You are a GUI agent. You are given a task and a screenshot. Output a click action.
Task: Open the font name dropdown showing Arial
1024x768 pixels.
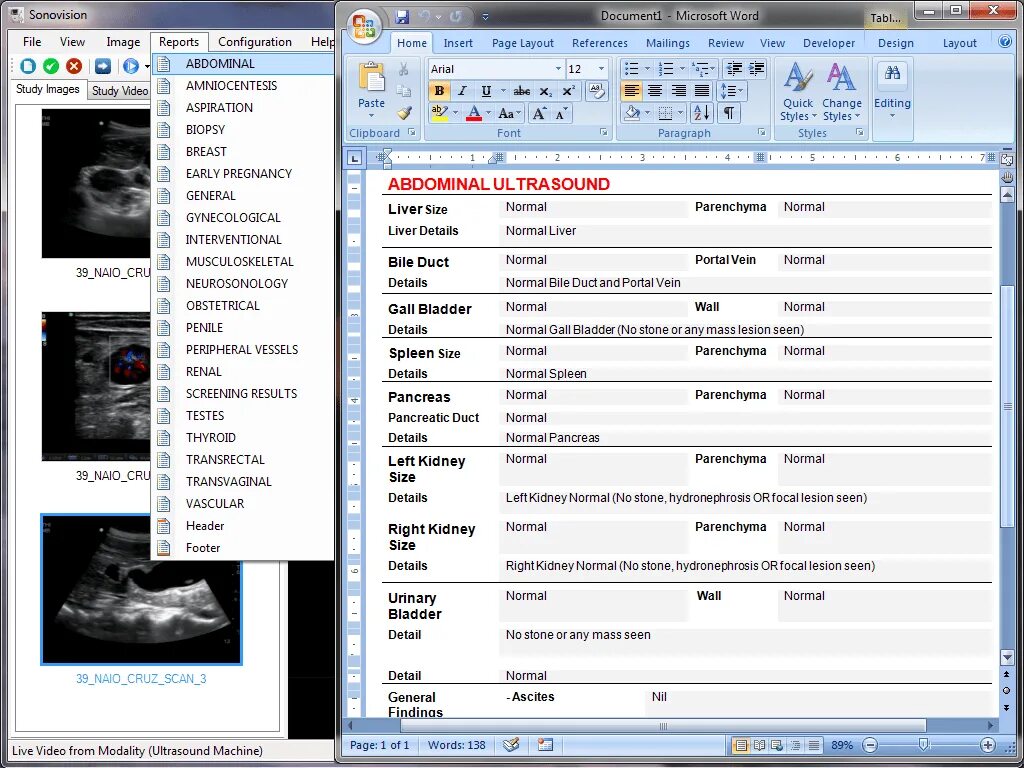557,69
